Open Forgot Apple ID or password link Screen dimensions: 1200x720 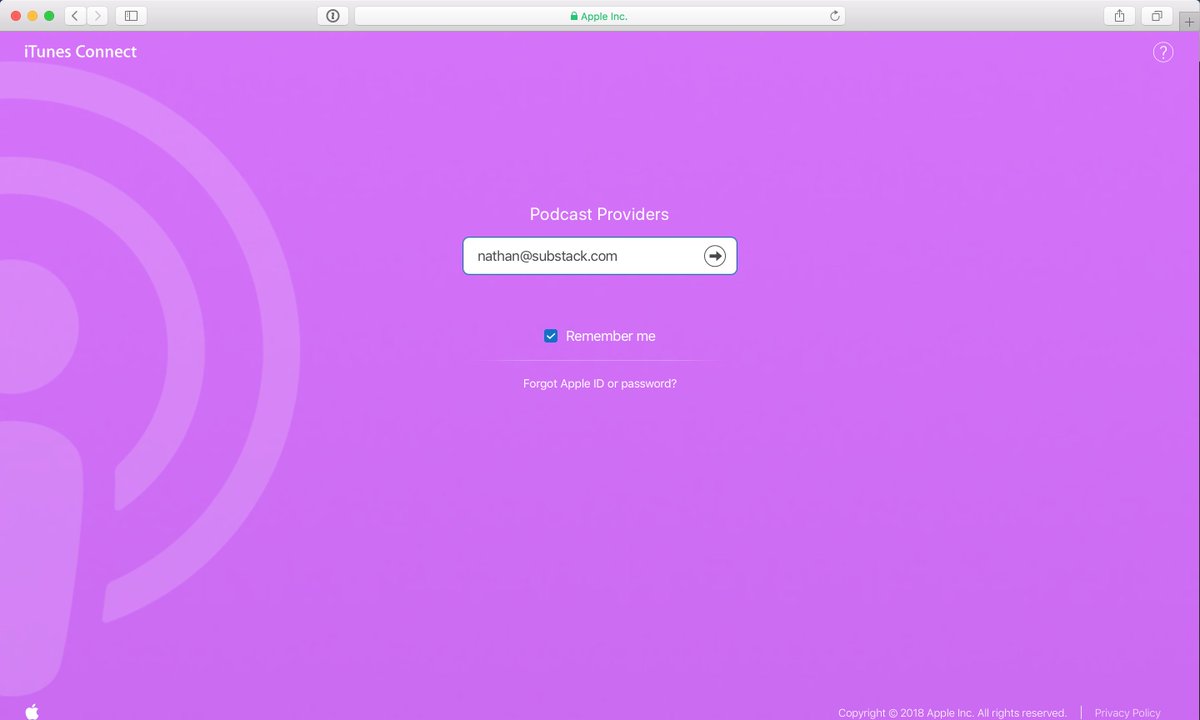600,383
